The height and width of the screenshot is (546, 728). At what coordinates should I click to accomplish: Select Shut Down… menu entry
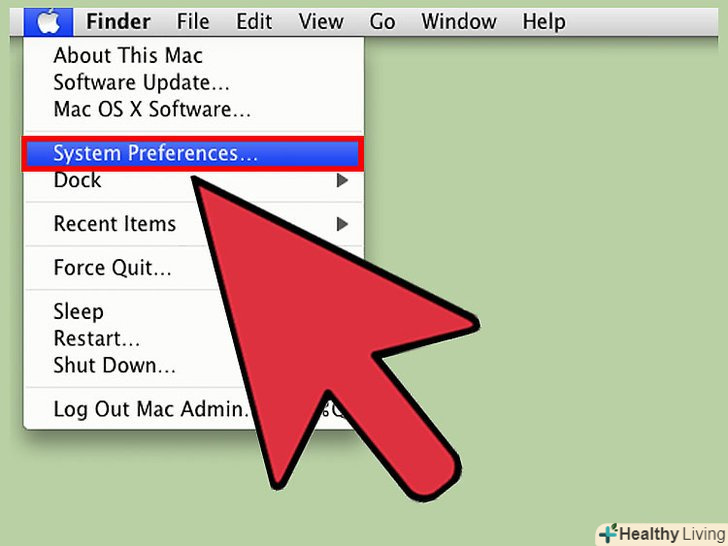click(x=114, y=365)
